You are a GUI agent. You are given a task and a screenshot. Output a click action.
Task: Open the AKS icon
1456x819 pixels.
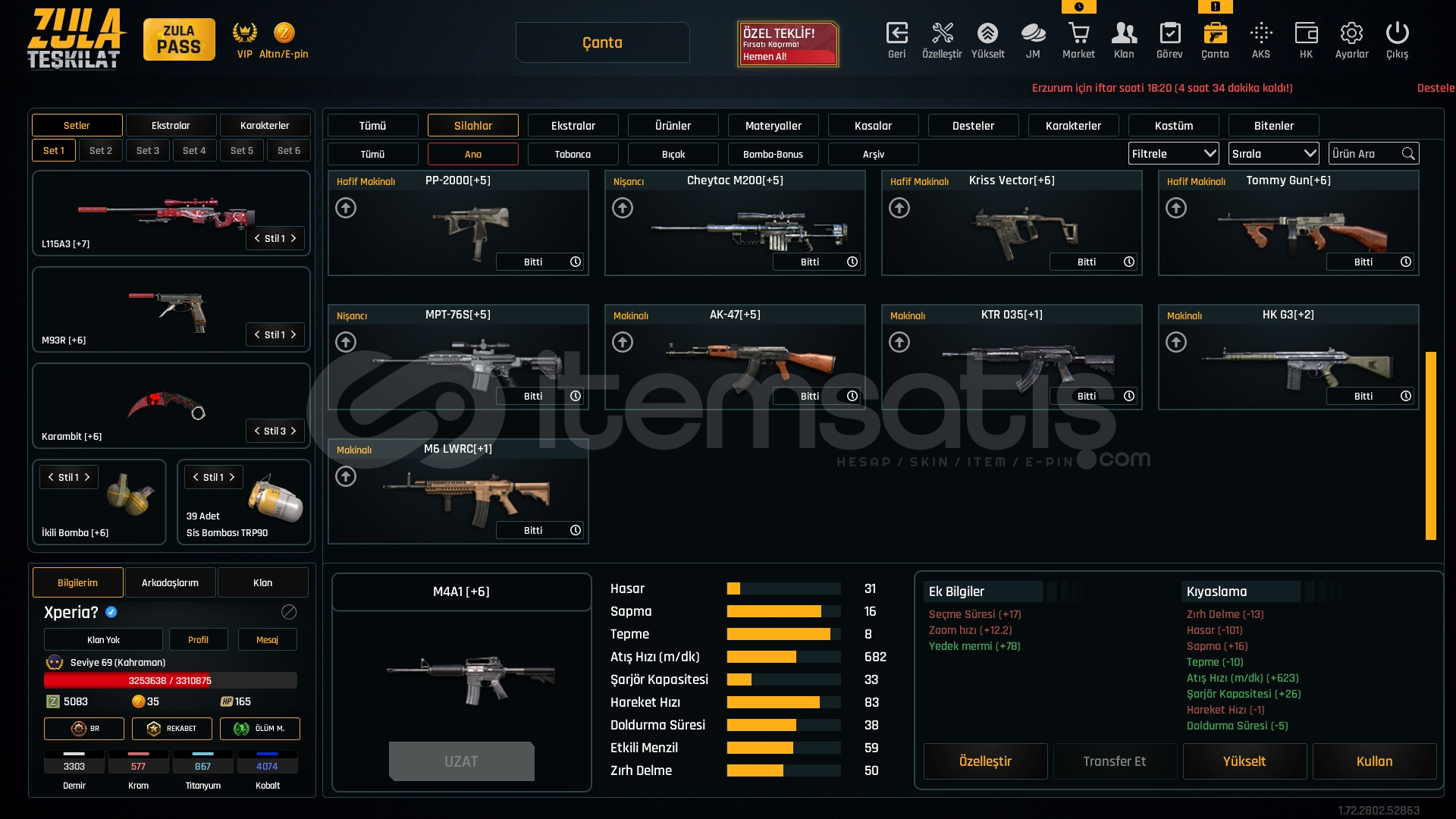tap(1260, 33)
